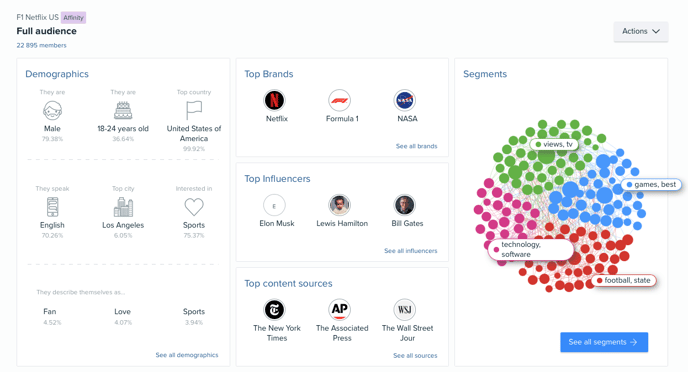
Task: Click See all sources link
Action: tap(415, 356)
